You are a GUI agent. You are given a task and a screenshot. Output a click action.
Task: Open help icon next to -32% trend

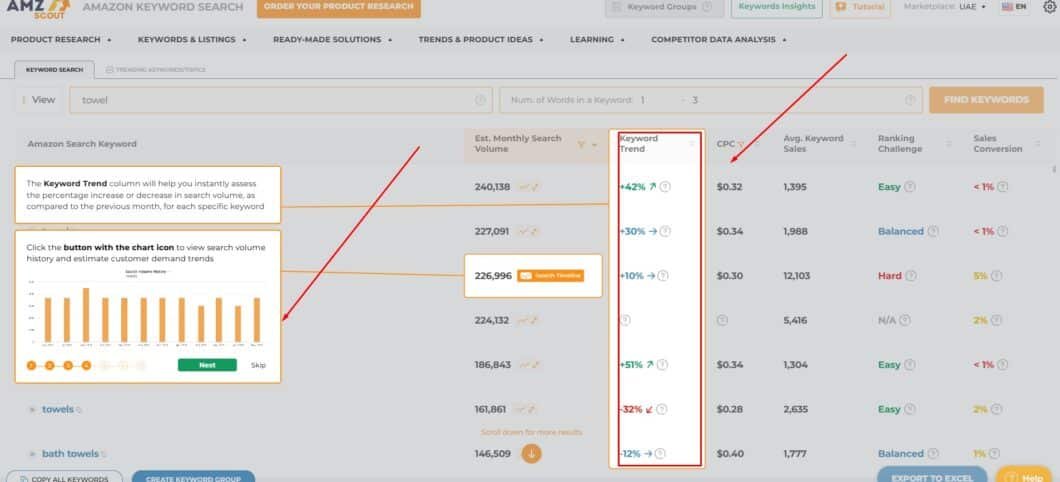coord(662,409)
